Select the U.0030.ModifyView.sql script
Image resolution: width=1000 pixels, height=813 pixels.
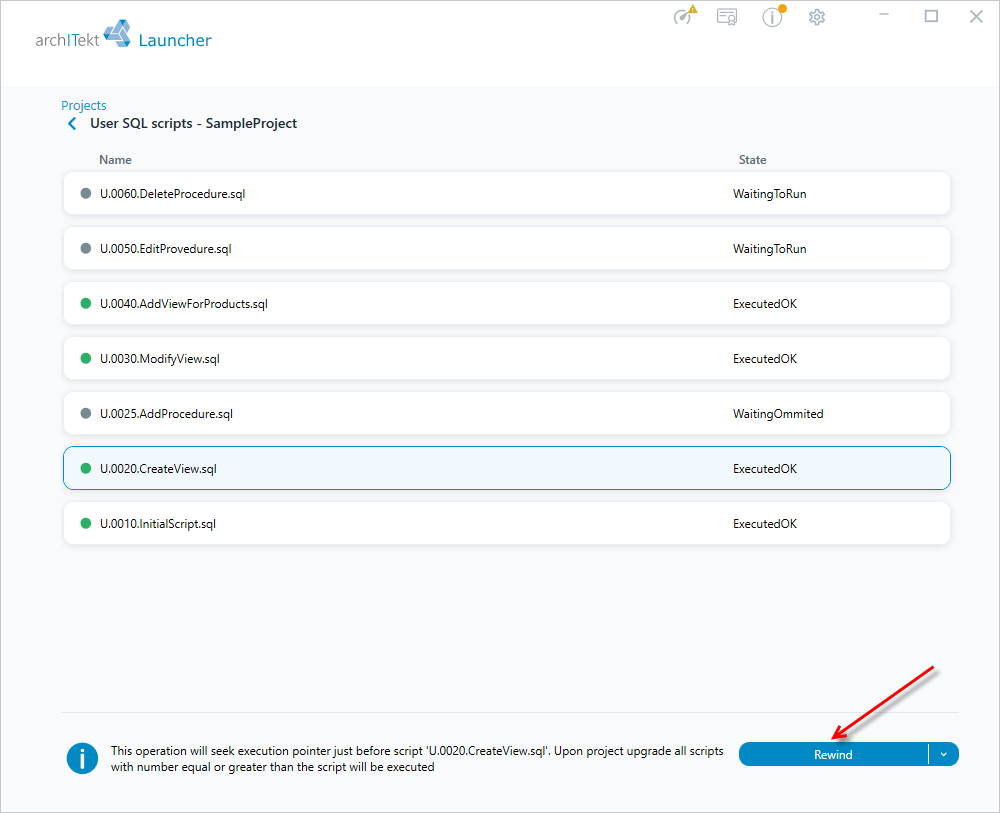tap(506, 358)
